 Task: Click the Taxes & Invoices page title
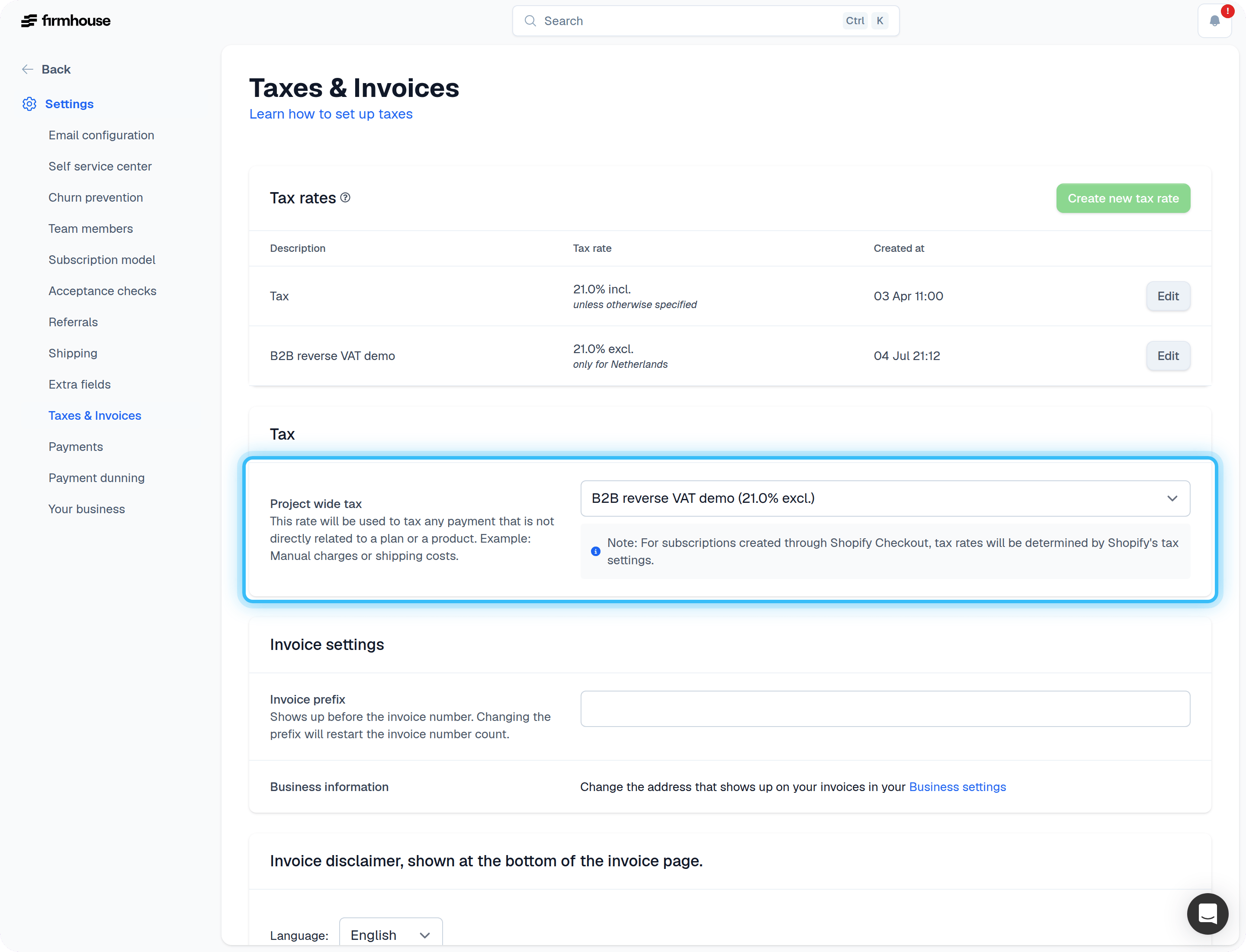(x=354, y=88)
